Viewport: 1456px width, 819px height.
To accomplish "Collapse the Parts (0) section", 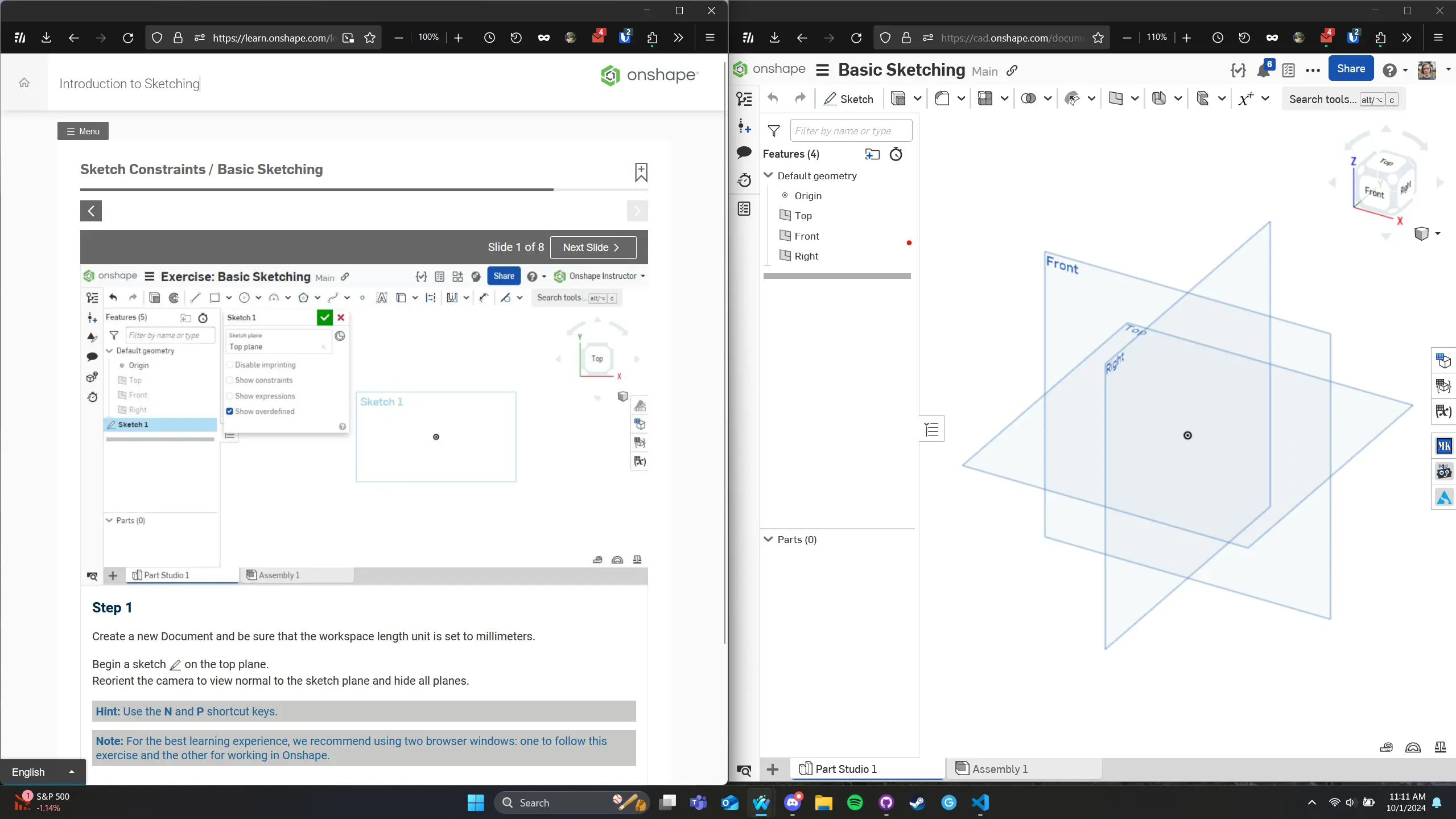I will pos(768,539).
